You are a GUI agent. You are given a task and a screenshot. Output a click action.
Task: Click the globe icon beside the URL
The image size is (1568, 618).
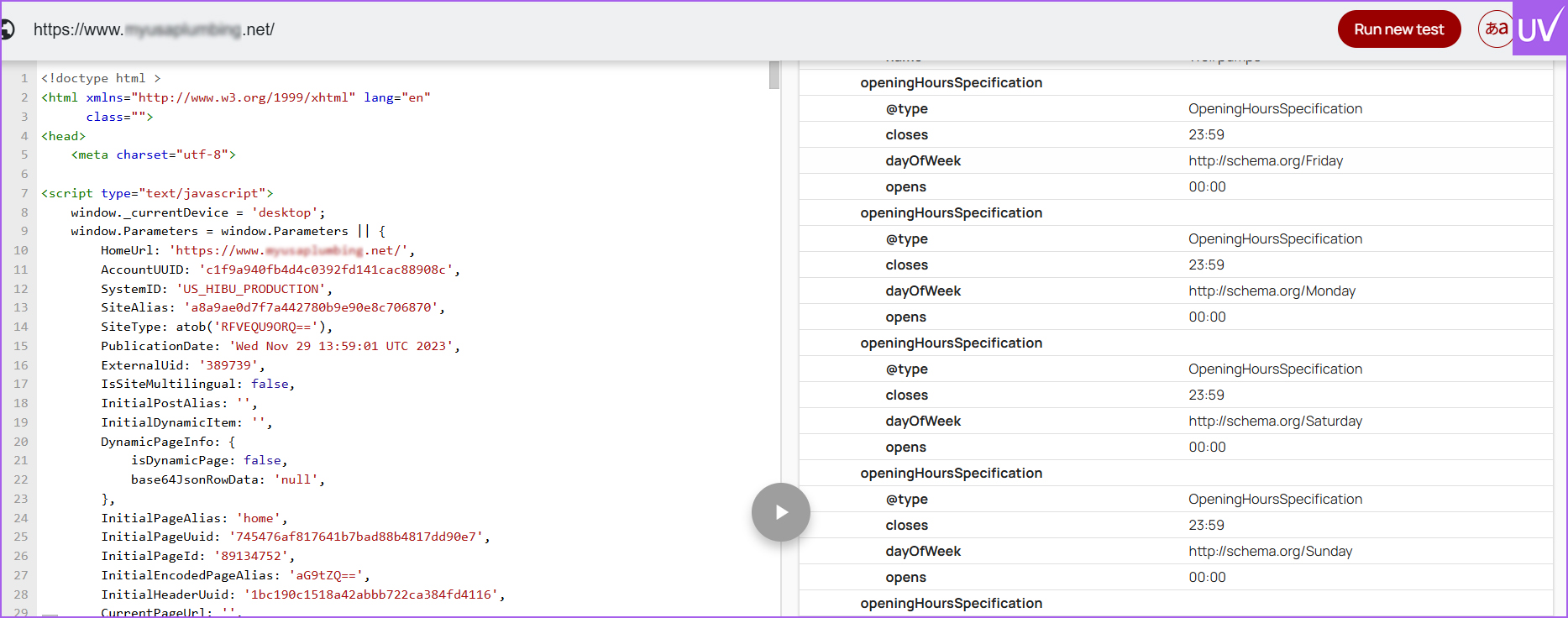7,30
